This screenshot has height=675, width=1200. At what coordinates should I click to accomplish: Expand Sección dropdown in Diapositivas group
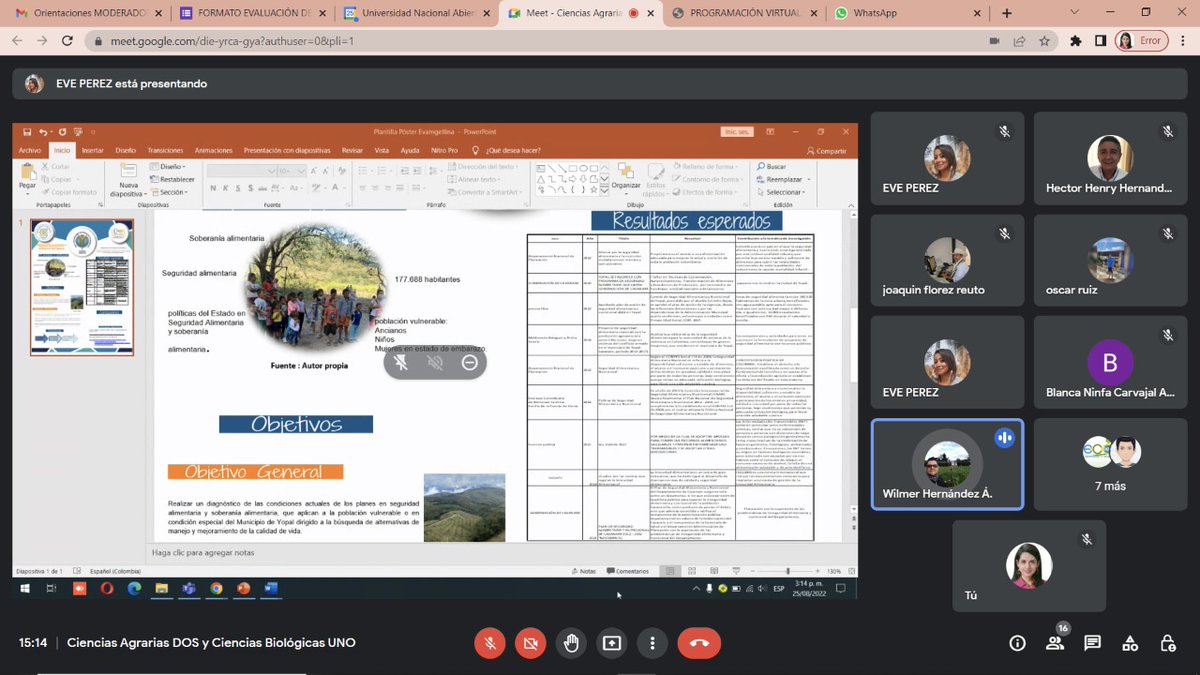(186, 192)
